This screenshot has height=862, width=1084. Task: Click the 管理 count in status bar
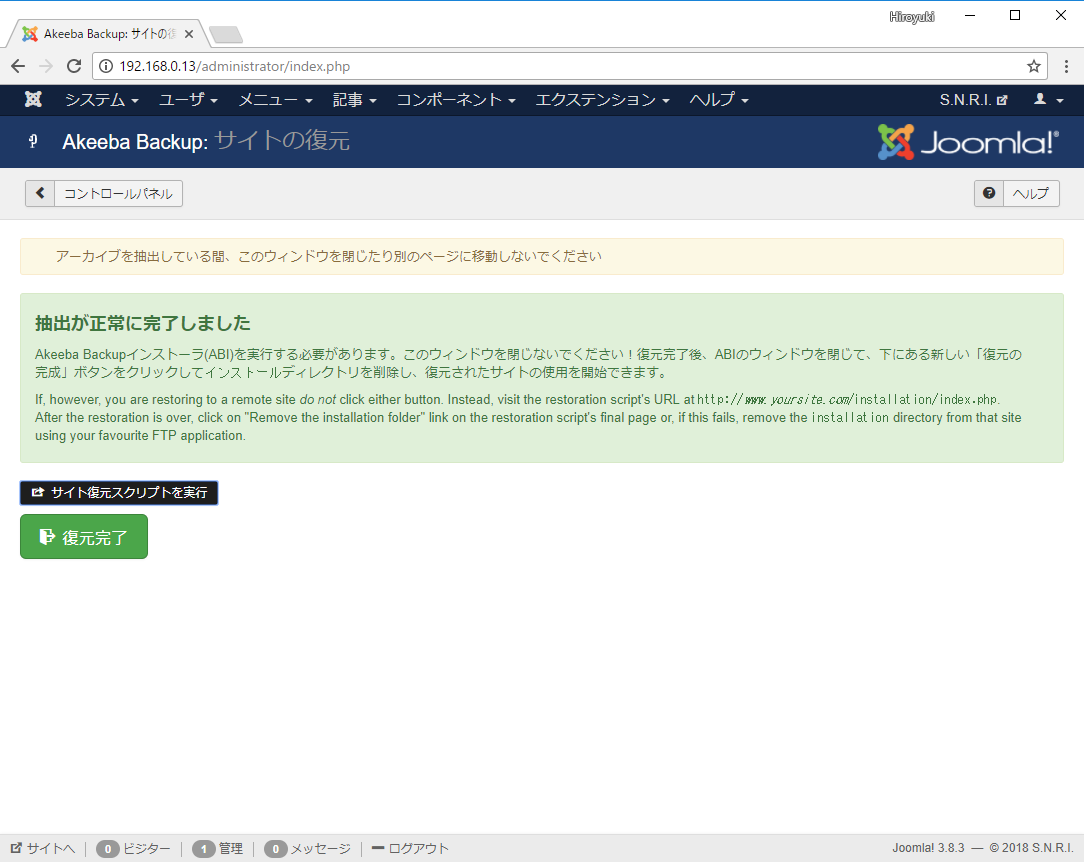click(x=218, y=848)
